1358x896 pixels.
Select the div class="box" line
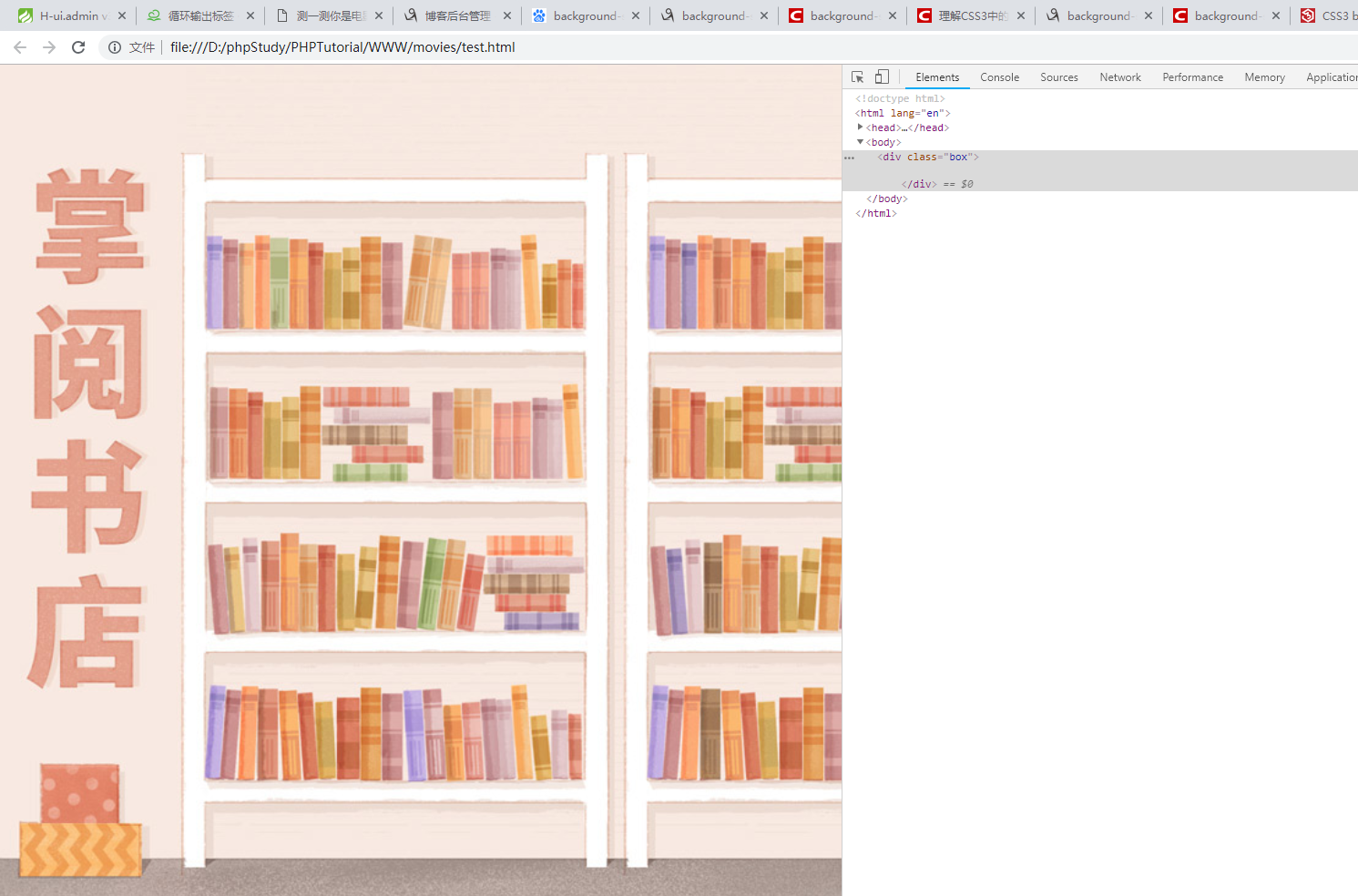(x=928, y=158)
